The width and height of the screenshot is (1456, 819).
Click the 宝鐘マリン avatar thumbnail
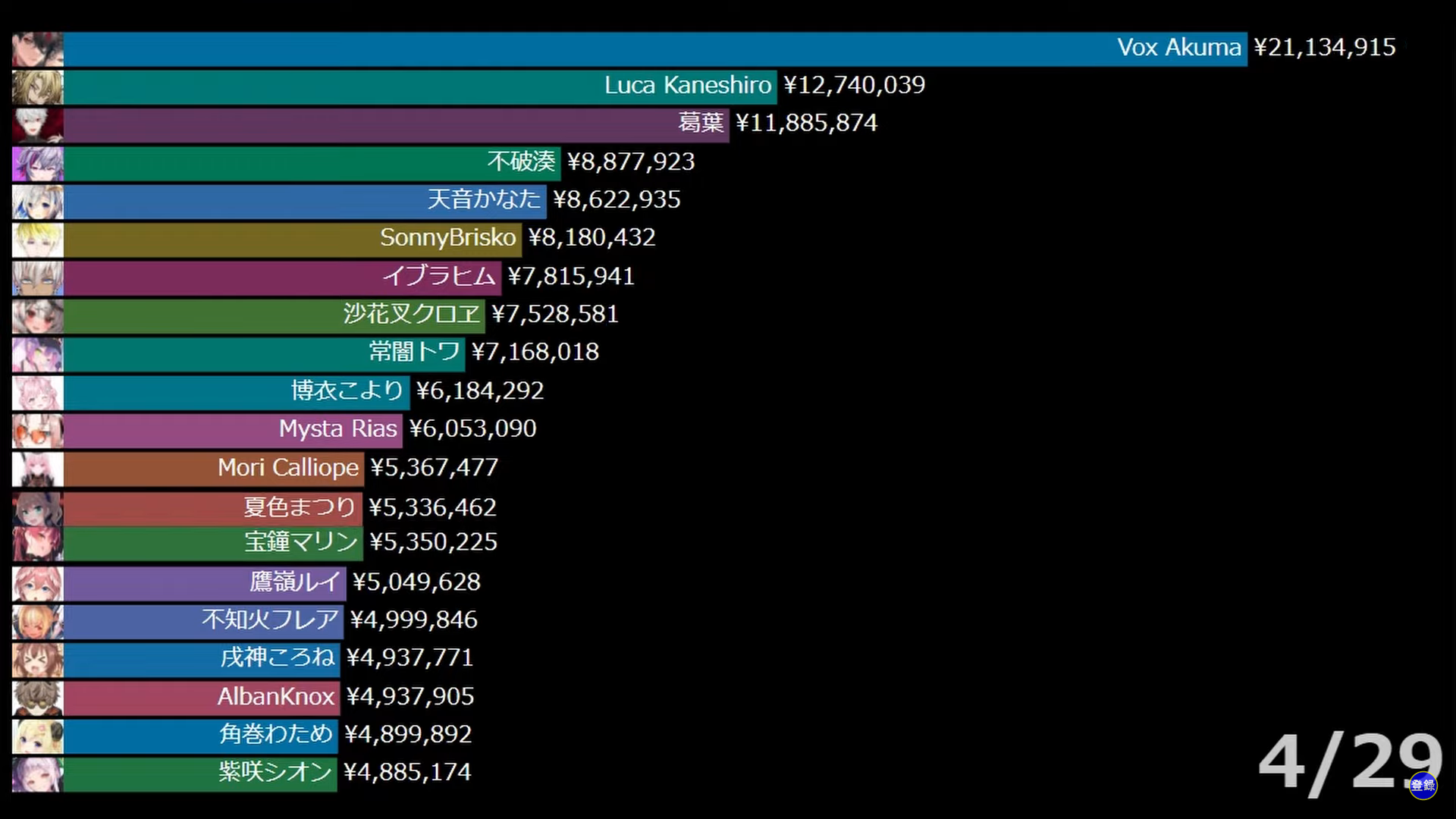coord(37,544)
